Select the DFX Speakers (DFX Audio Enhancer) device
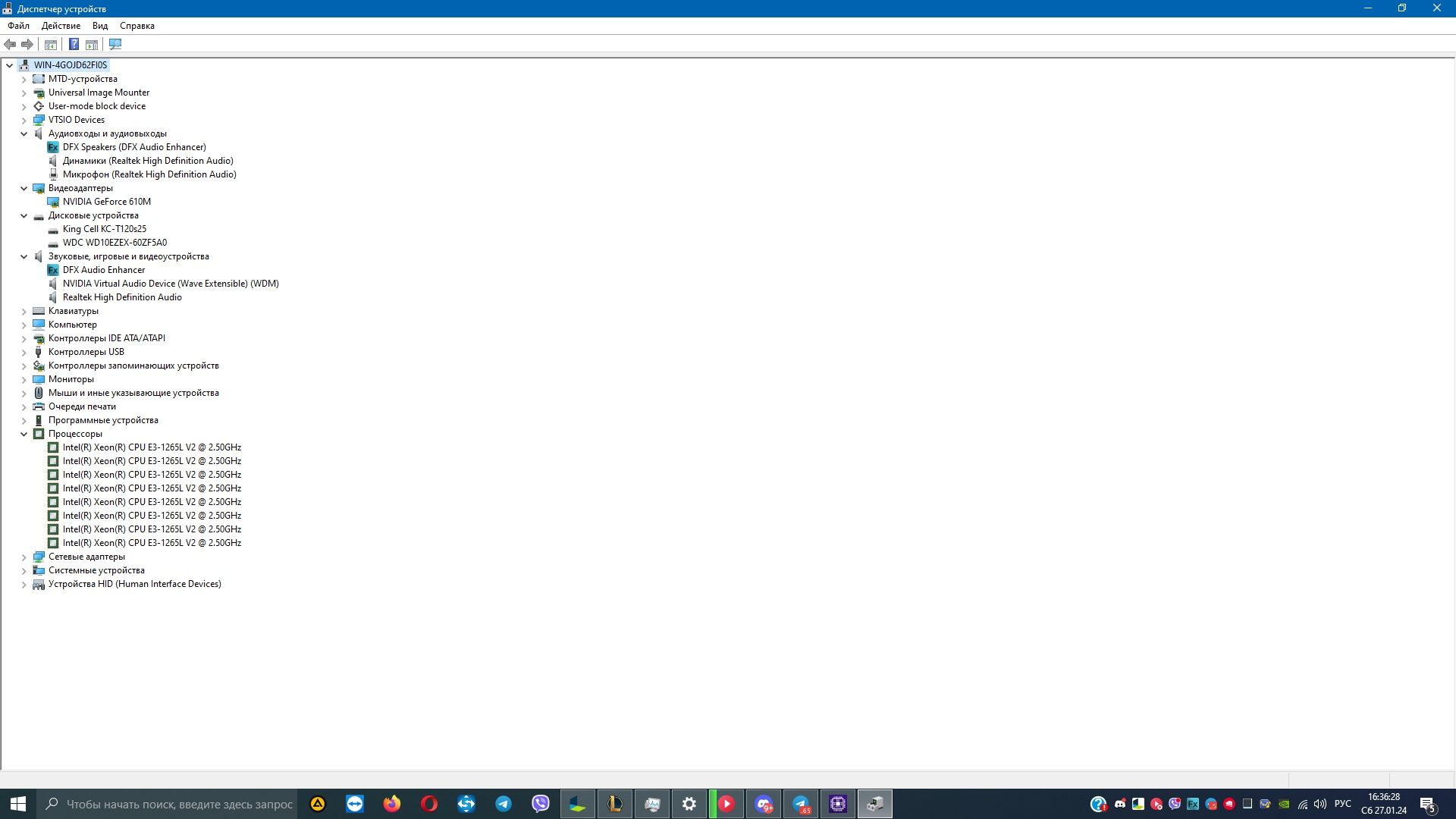 tap(134, 147)
